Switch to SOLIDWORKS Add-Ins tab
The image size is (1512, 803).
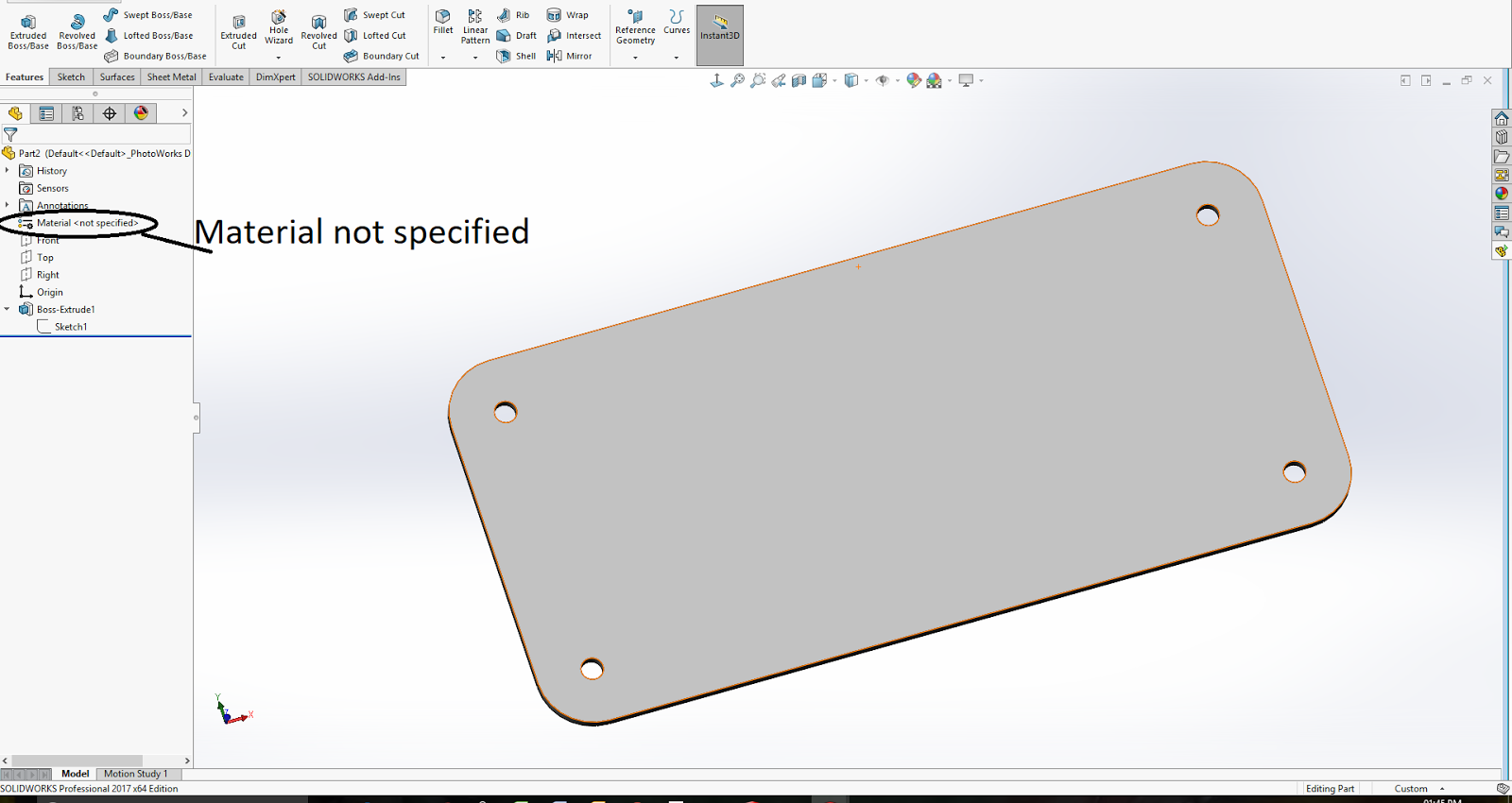pyautogui.click(x=354, y=77)
